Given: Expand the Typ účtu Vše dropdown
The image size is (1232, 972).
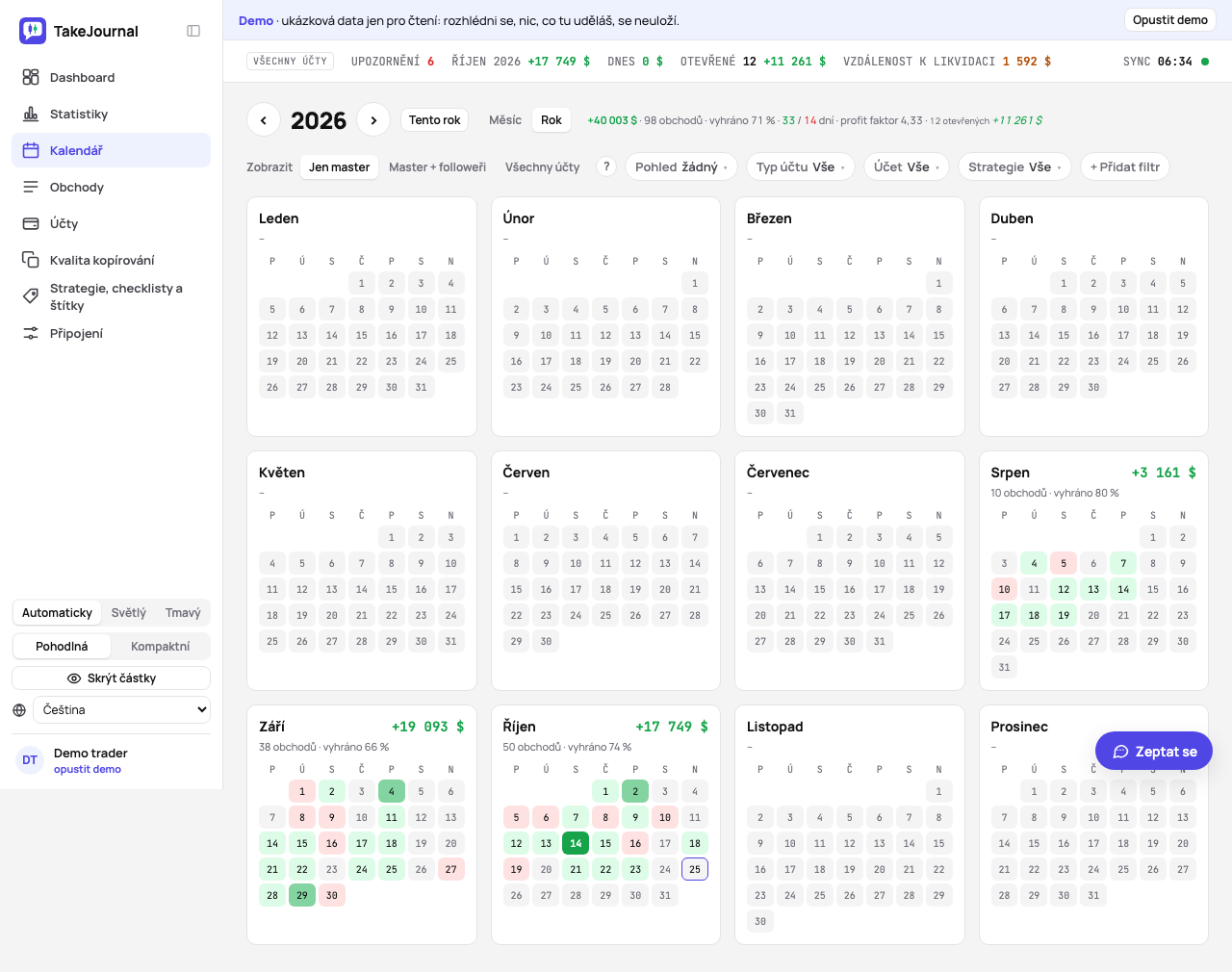Looking at the screenshot, I should pos(801,166).
